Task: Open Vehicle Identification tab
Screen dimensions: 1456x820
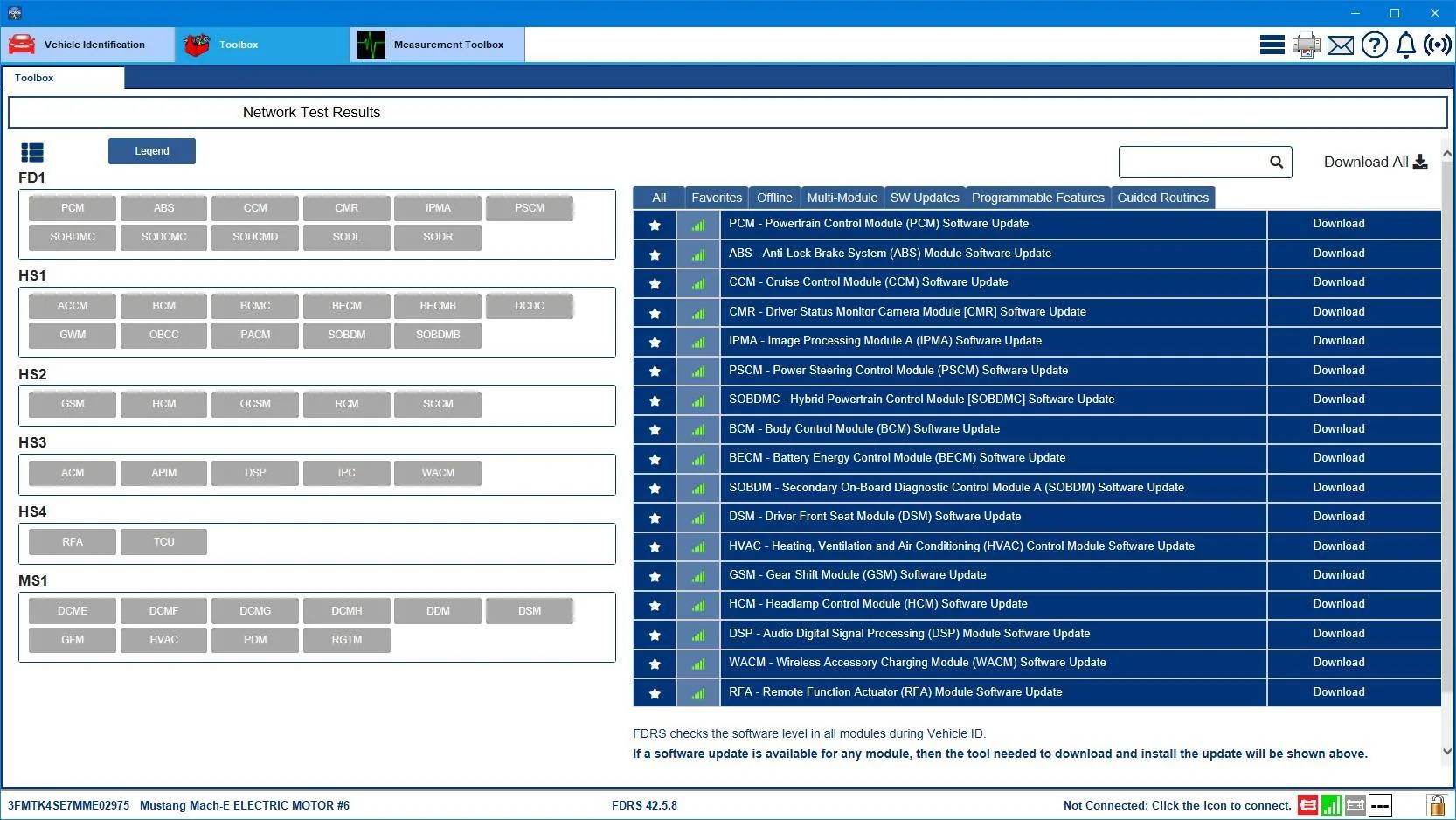Action: (87, 45)
